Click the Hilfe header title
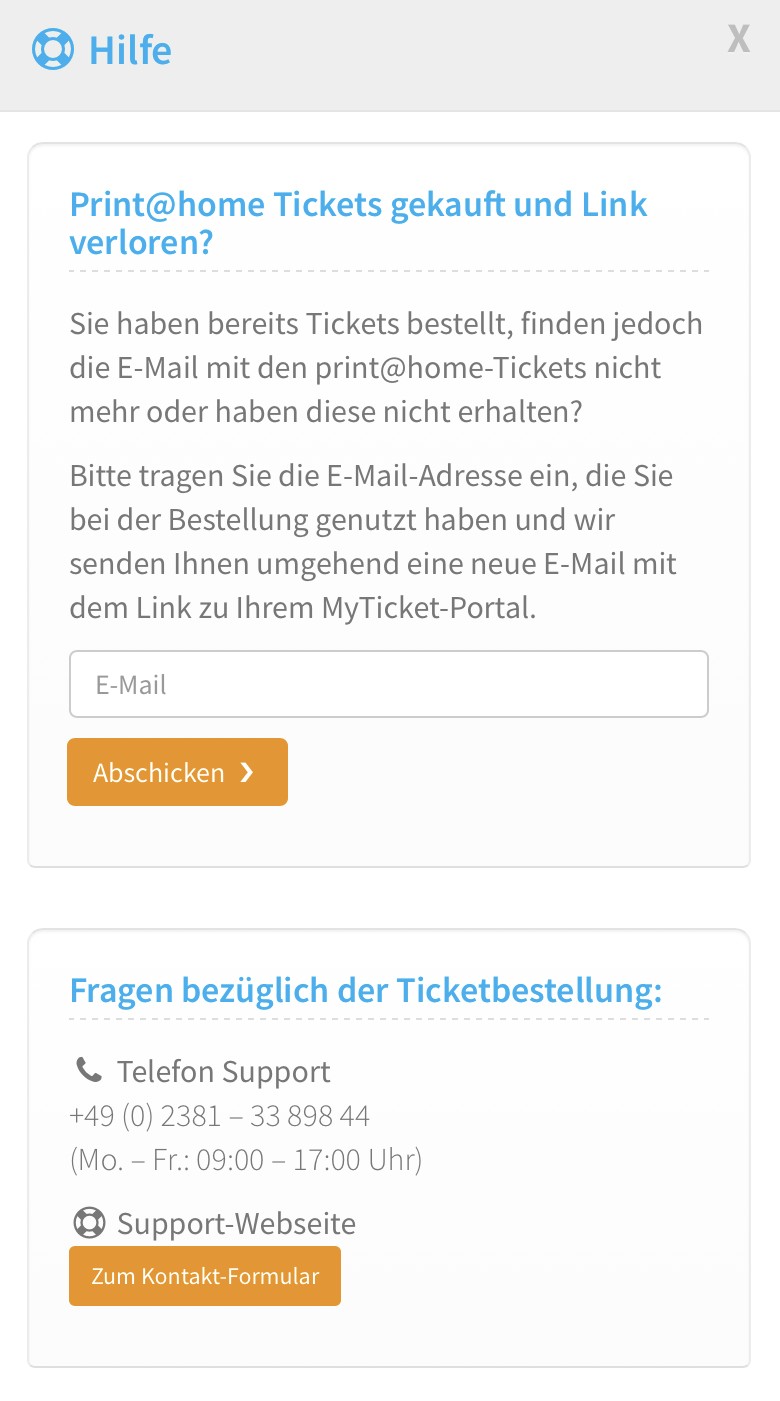The image size is (780, 1401). coord(130,50)
